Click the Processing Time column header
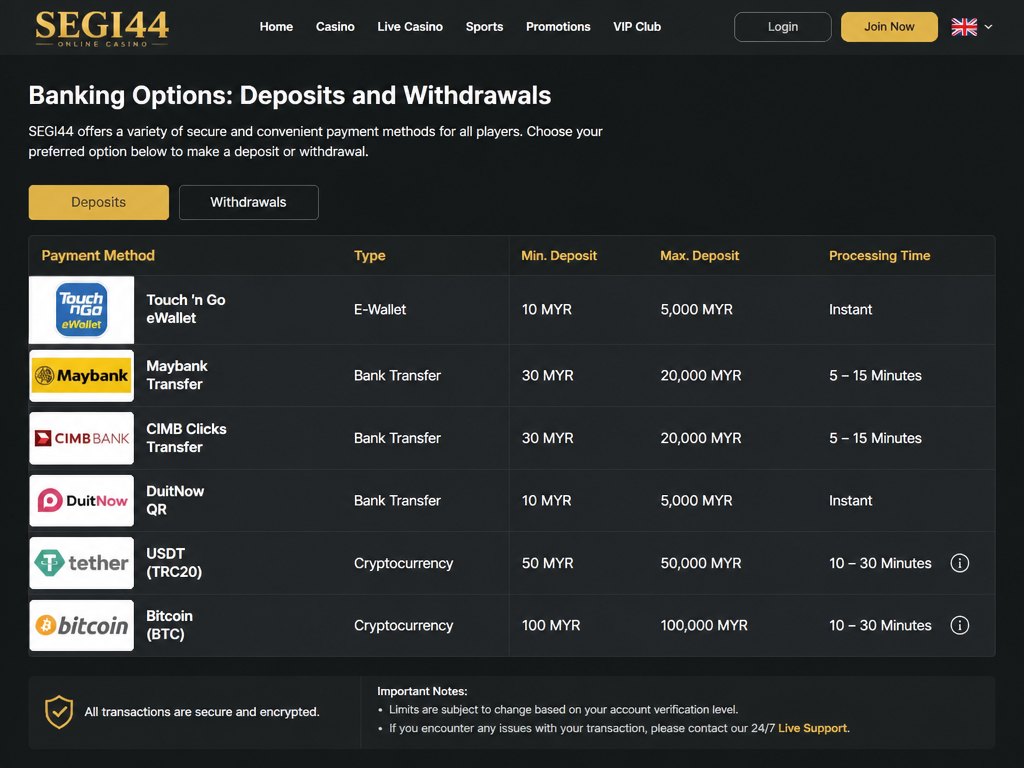The image size is (1024, 768). coord(880,255)
